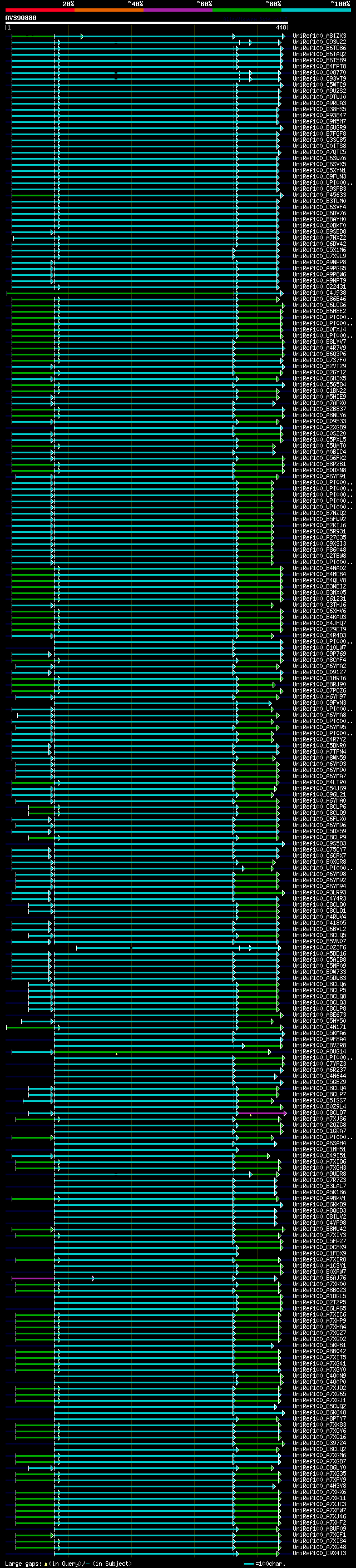Viewport: 356px width, 1568px height.
Task: Select the UniRef100_B6KKD9 label
Action: click(x=319, y=1205)
